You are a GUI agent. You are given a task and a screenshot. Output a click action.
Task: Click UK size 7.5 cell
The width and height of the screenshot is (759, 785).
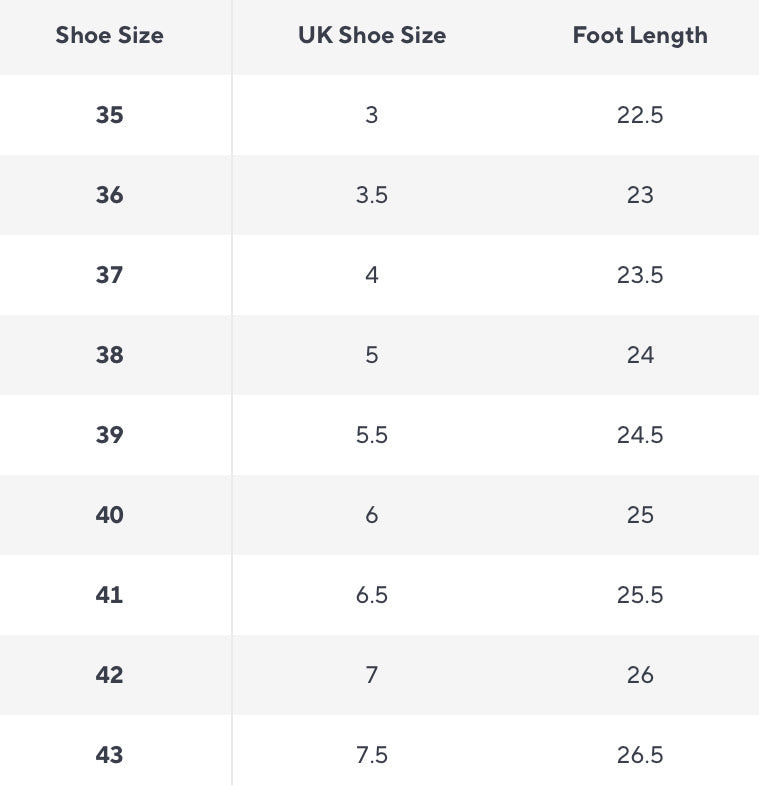coord(371,755)
